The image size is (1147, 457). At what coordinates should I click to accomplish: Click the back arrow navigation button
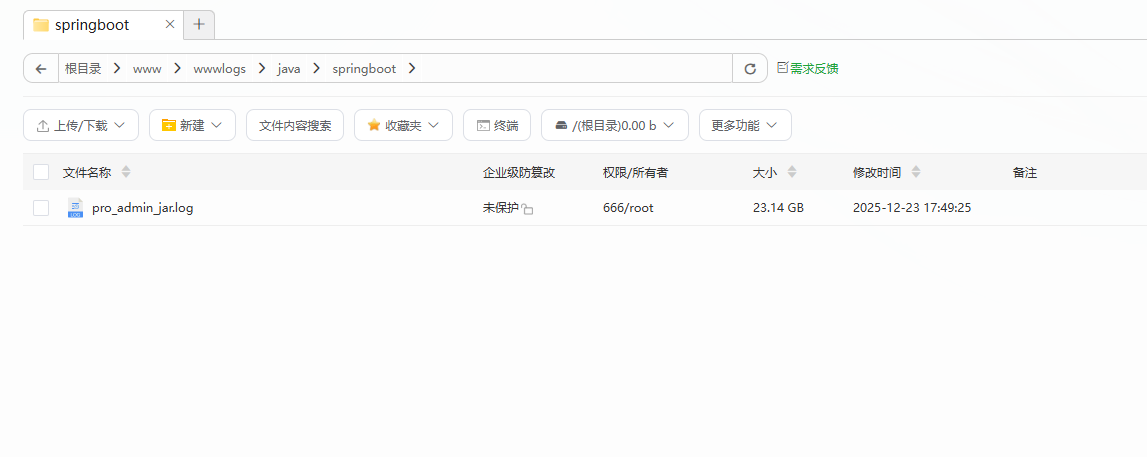click(x=41, y=69)
